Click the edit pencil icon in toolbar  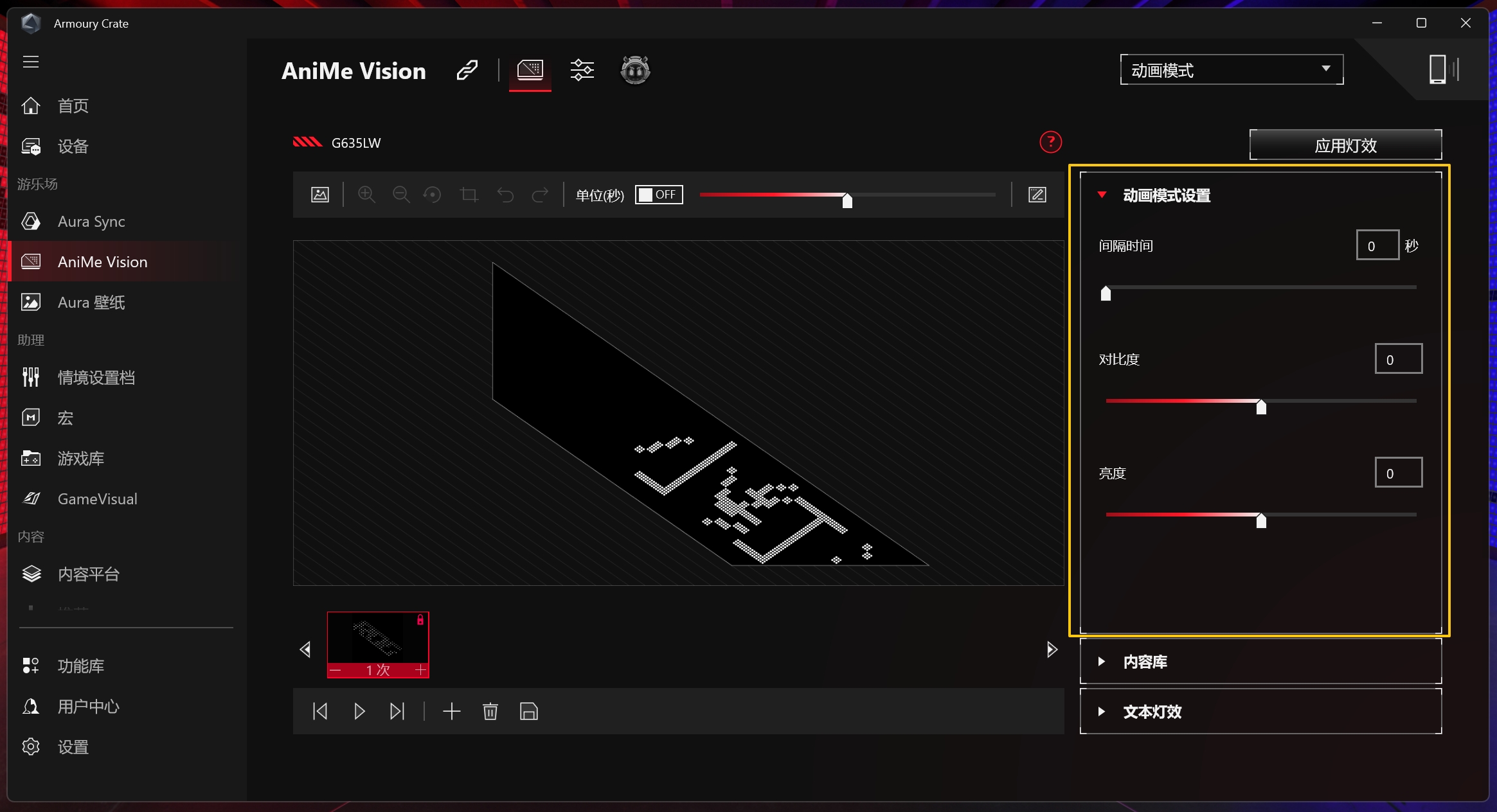(x=1037, y=195)
